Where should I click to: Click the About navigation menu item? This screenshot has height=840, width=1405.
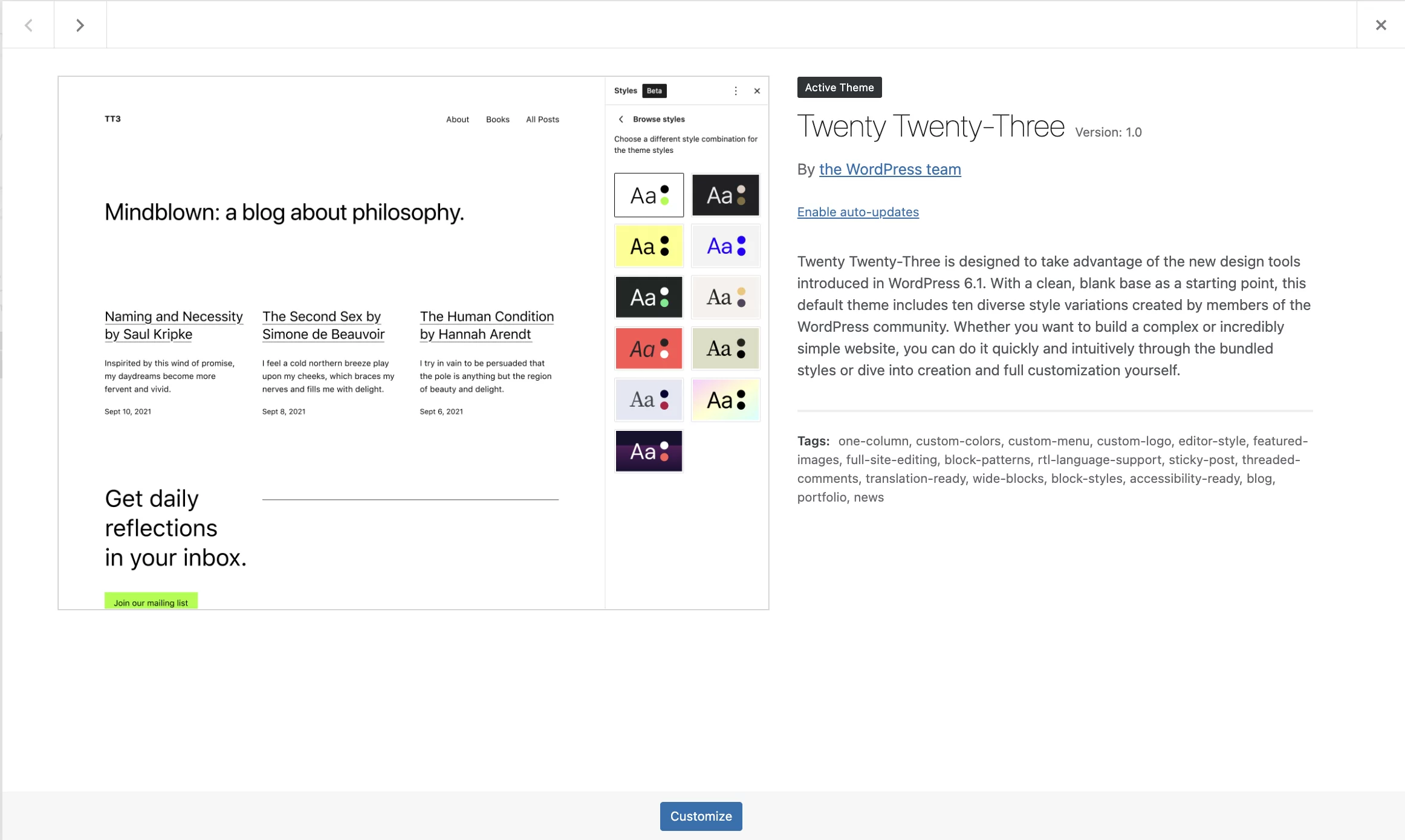tap(458, 119)
